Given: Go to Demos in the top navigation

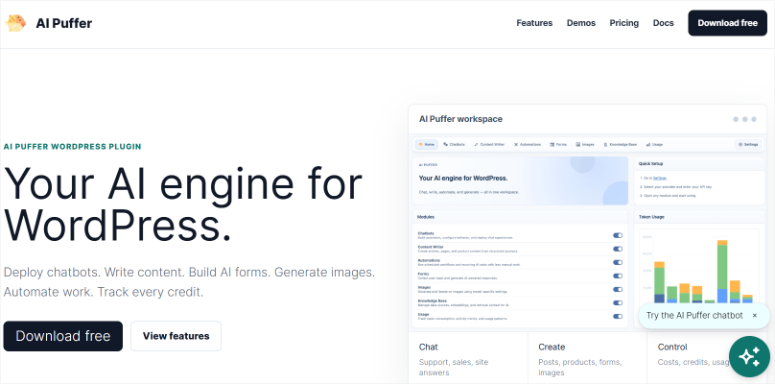Looking at the screenshot, I should click(581, 23).
